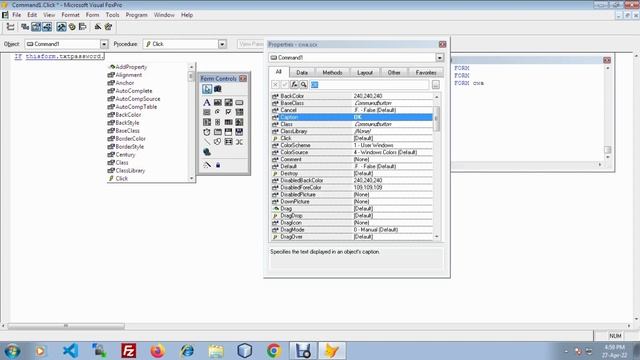Open the Properties window Command1 object dropdown
Viewport: 640px width, 360px height.
tap(440, 58)
